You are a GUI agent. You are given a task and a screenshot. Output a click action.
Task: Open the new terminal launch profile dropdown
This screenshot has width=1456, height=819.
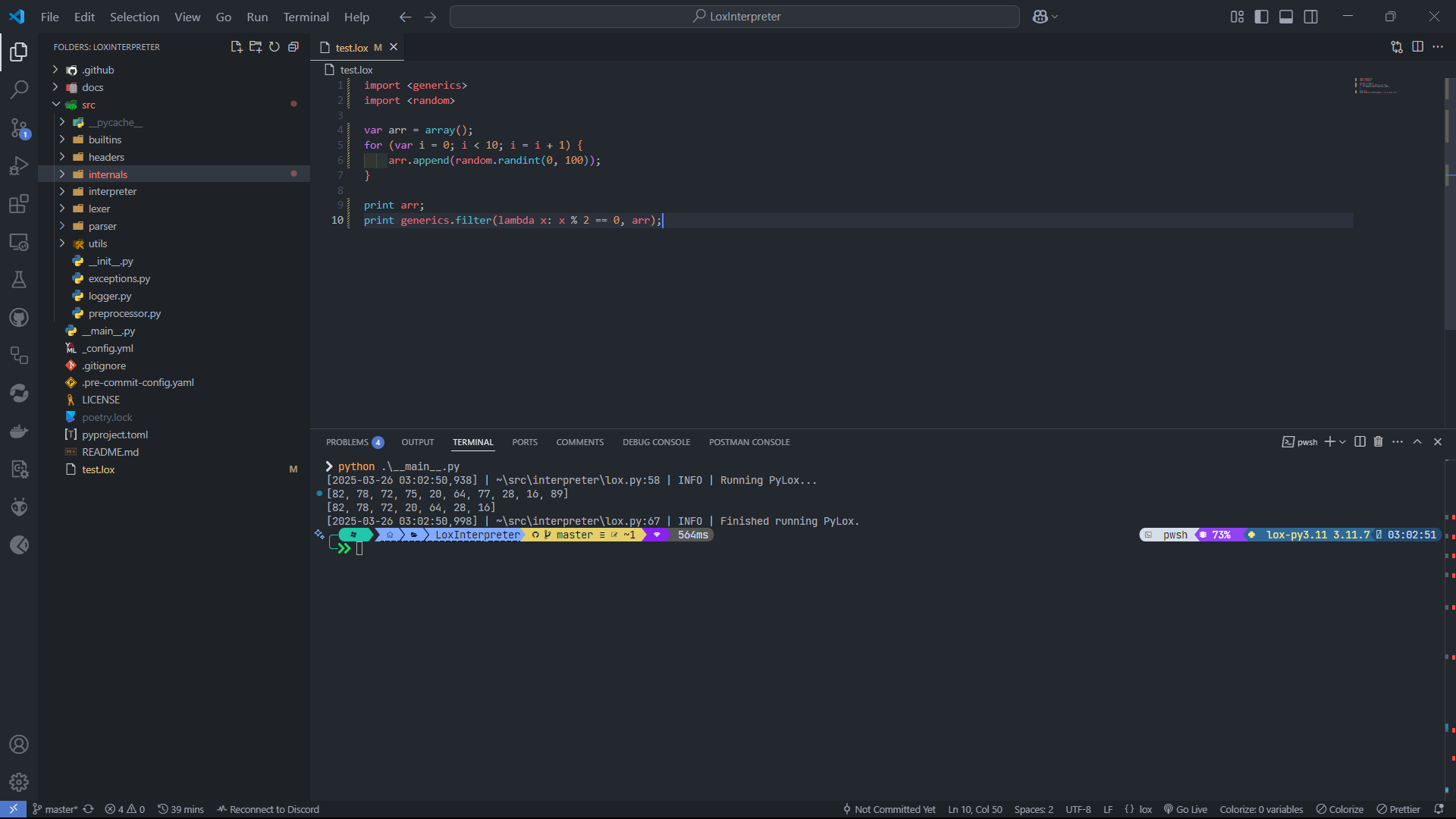[1343, 442]
